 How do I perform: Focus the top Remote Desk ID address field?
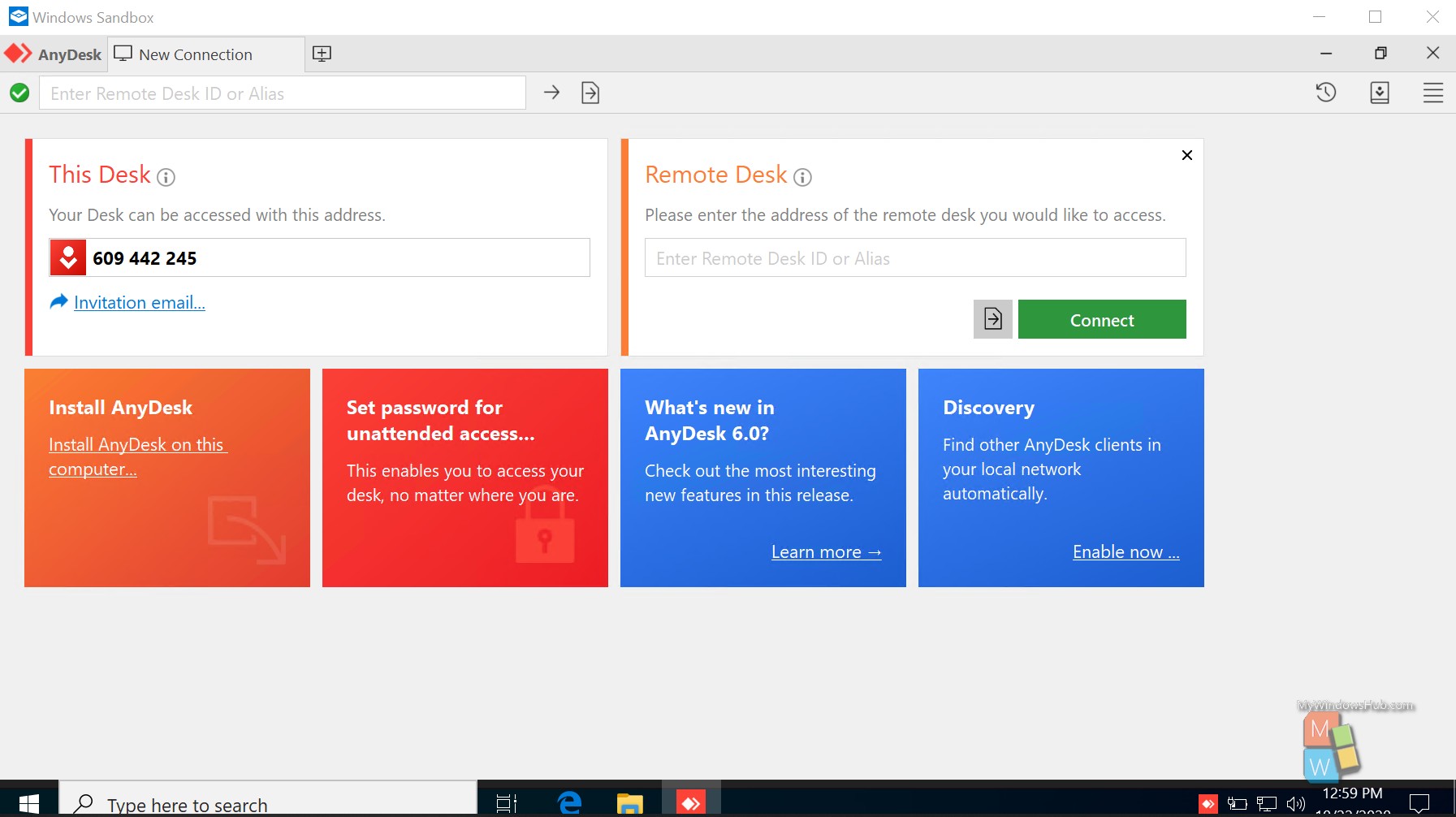tap(283, 93)
